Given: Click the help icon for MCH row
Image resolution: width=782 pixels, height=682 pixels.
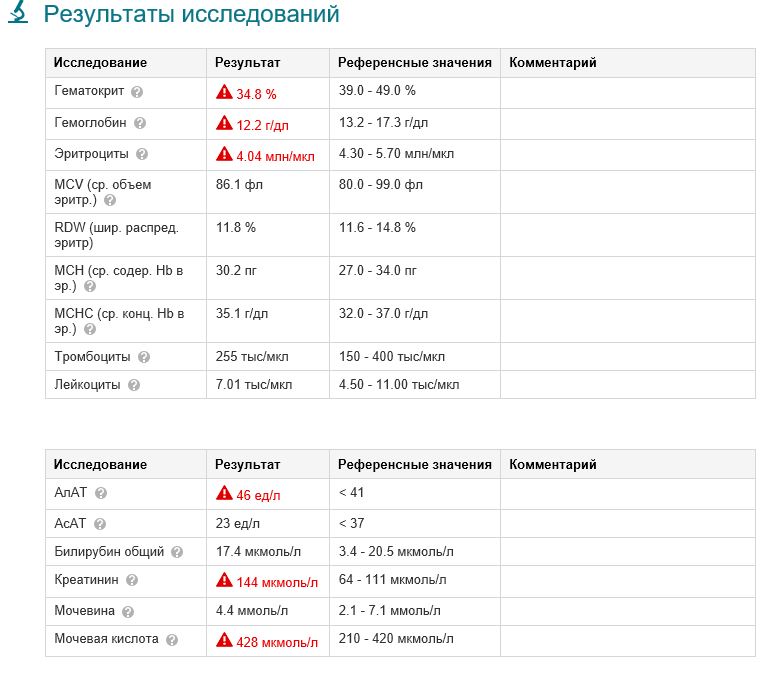Looking at the screenshot, I should coord(90,286).
